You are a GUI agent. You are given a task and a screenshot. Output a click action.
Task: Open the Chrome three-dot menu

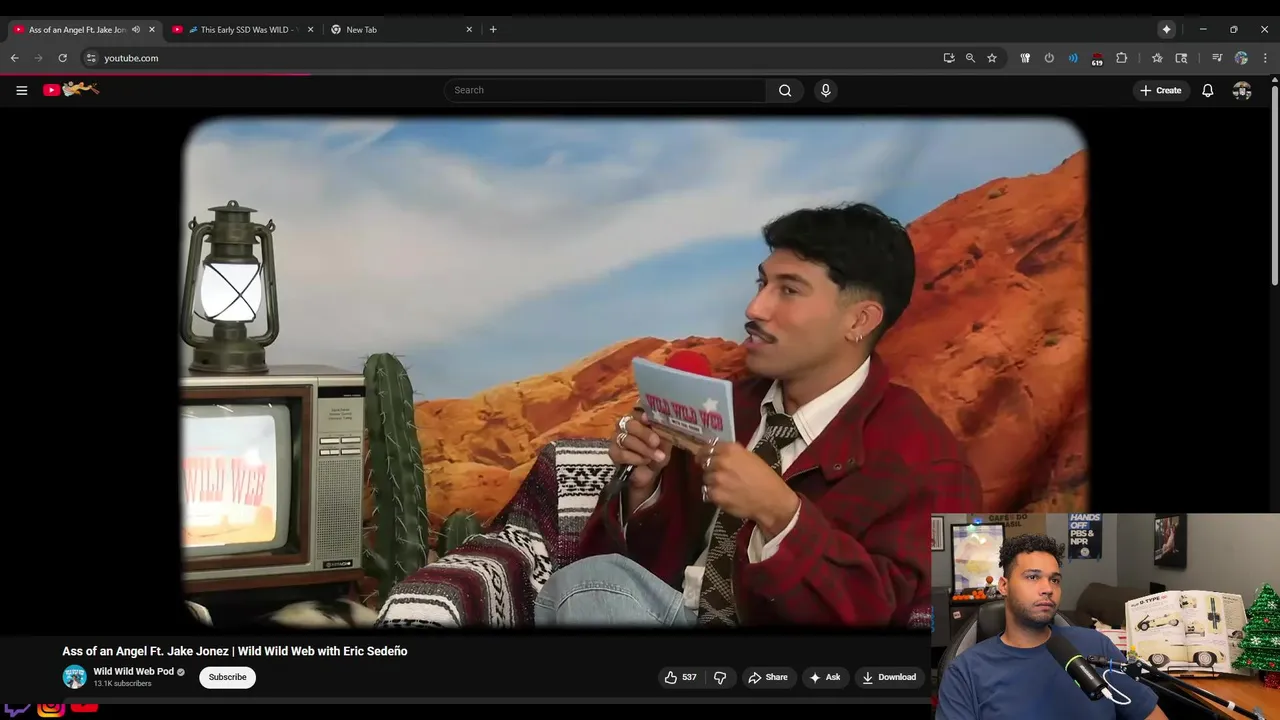(x=1265, y=58)
